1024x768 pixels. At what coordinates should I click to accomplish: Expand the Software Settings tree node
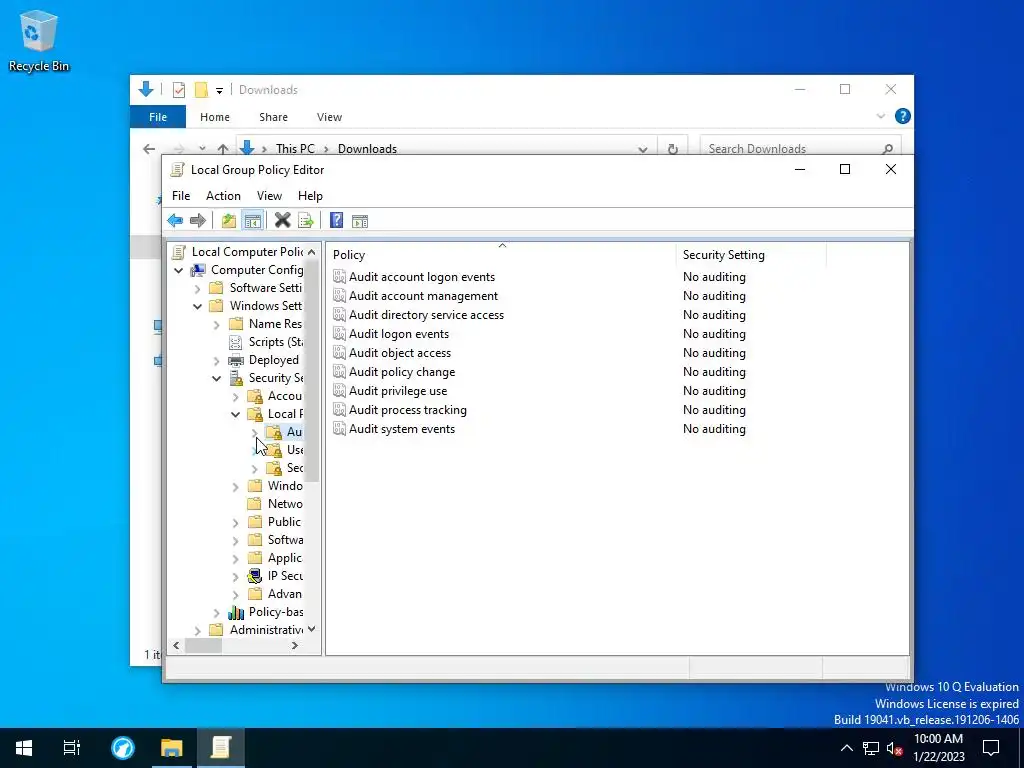pyautogui.click(x=197, y=288)
